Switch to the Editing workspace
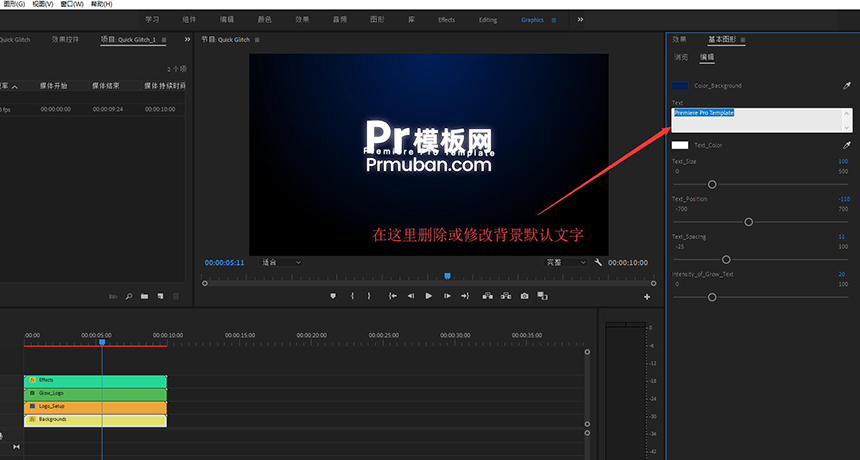This screenshot has height=460, width=860. [x=488, y=20]
